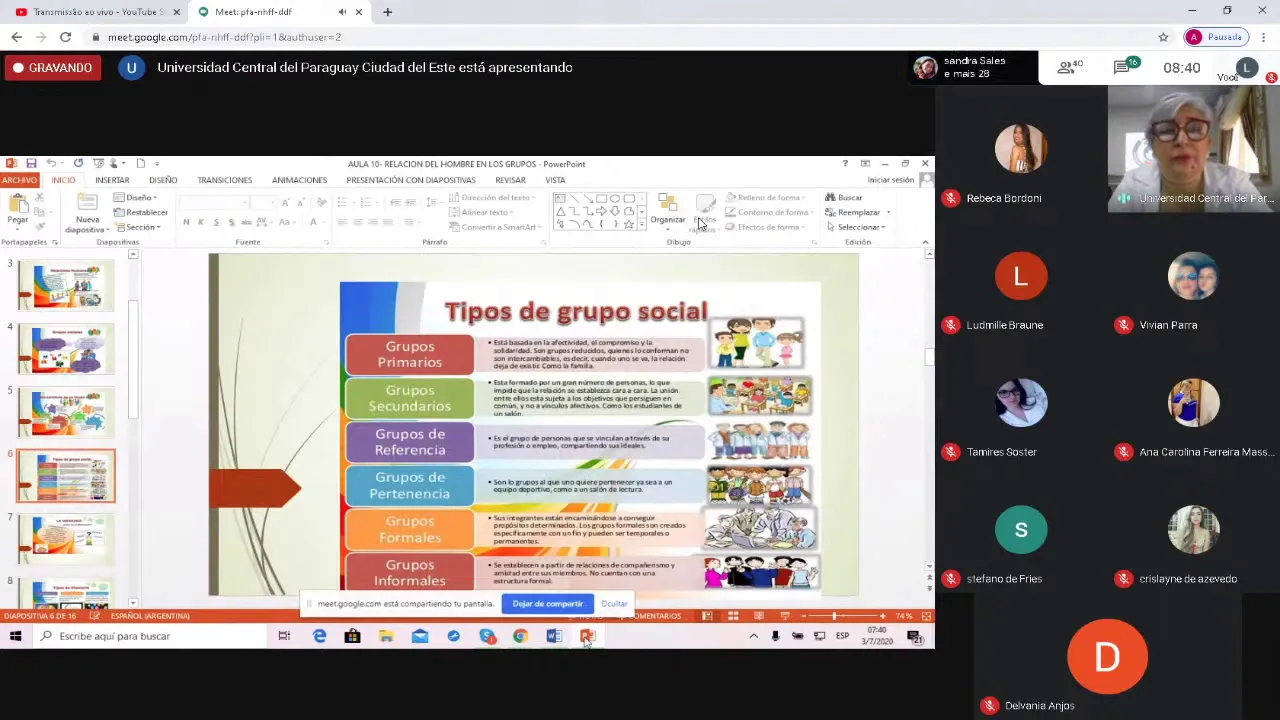Open Contorno de forma dropdown
Screen dimensions: 1280x720
pos(768,212)
